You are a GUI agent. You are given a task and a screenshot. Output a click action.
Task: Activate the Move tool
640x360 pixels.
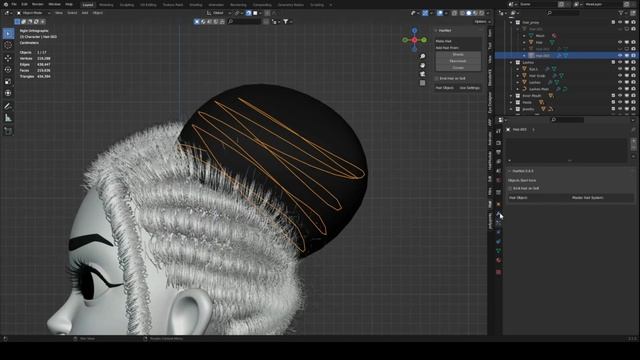[8, 58]
